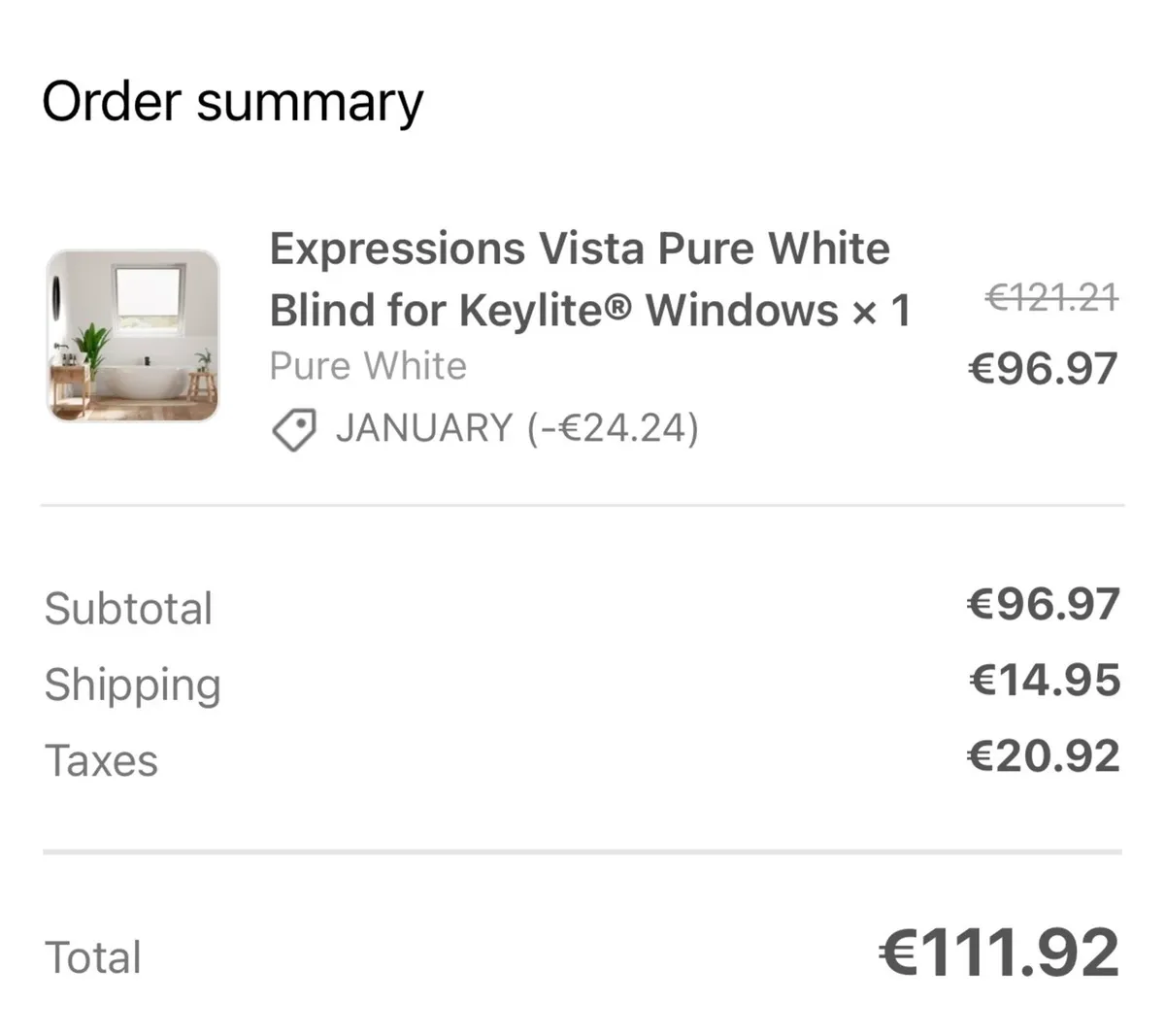Viewport: 1165px width, 1036px height.
Task: Select the €20.92 taxes amount
Action: tap(1044, 755)
